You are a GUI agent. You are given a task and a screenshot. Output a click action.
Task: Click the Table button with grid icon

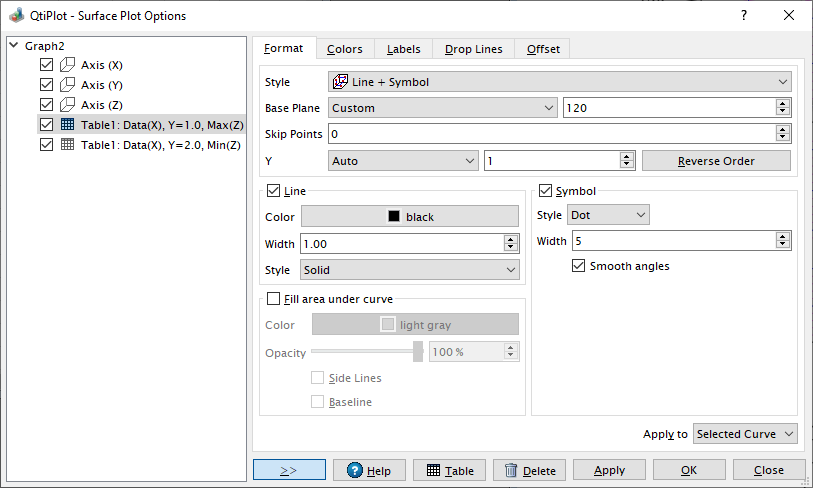click(x=449, y=470)
